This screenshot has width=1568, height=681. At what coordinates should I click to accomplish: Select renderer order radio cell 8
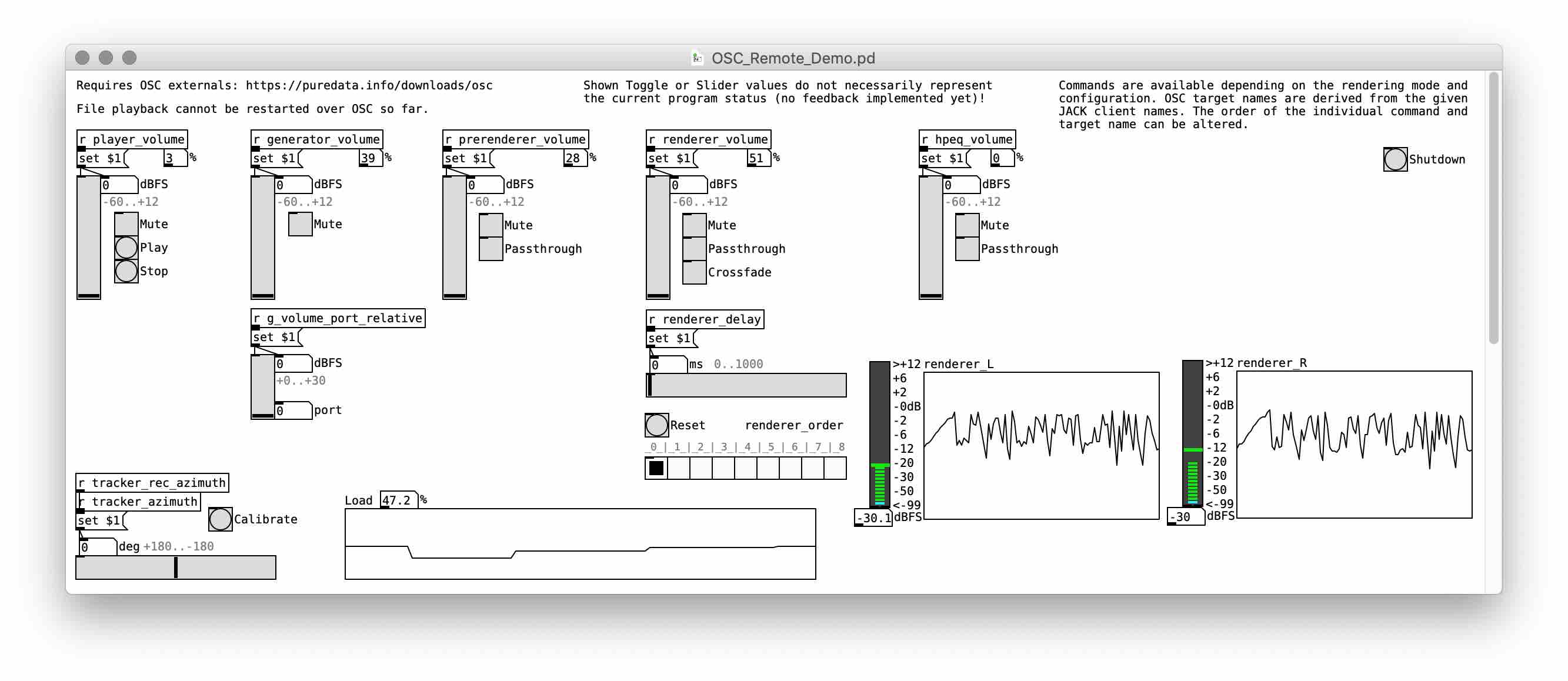coord(835,468)
